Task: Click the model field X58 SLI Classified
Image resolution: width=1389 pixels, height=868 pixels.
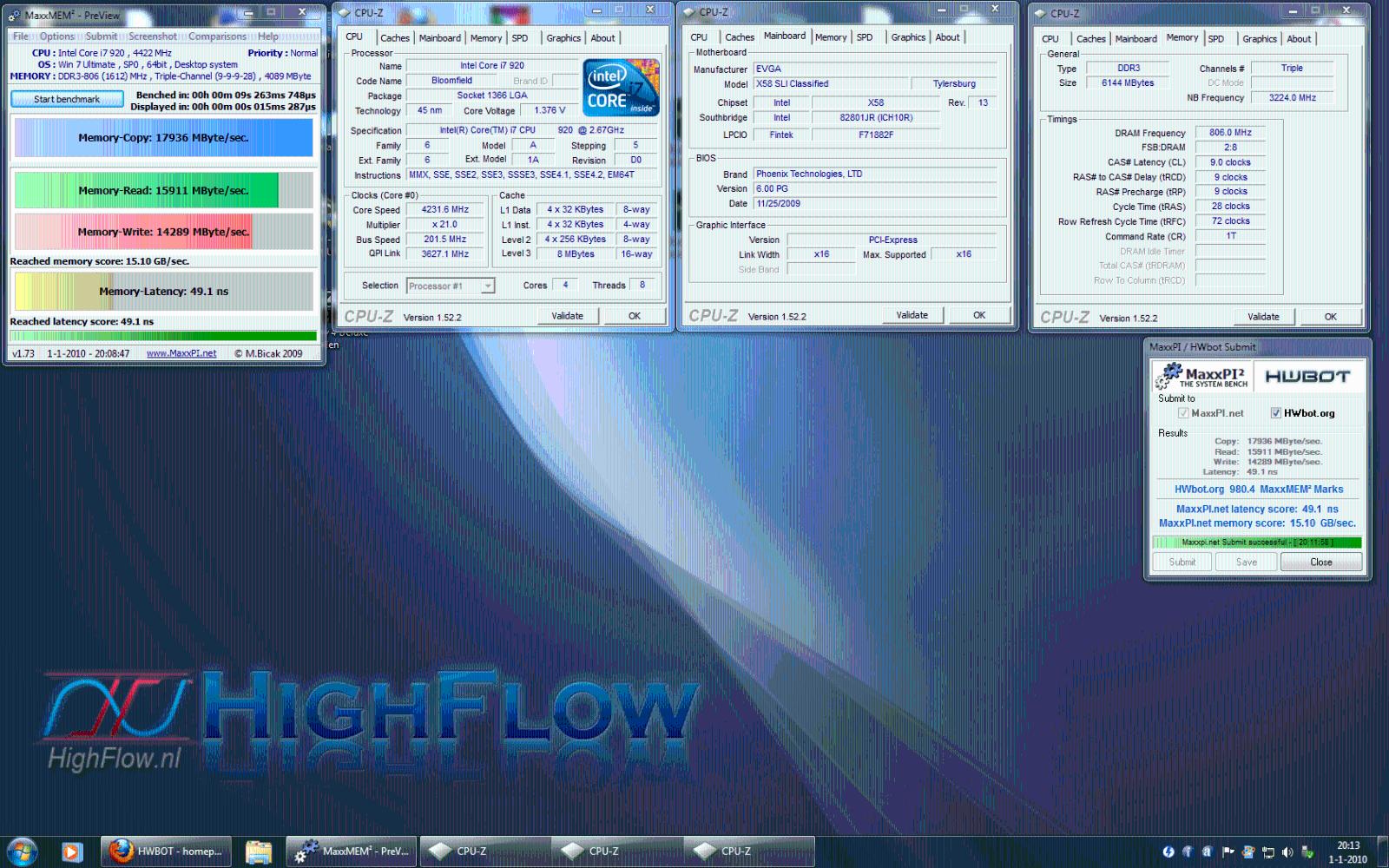Action: tap(831, 84)
